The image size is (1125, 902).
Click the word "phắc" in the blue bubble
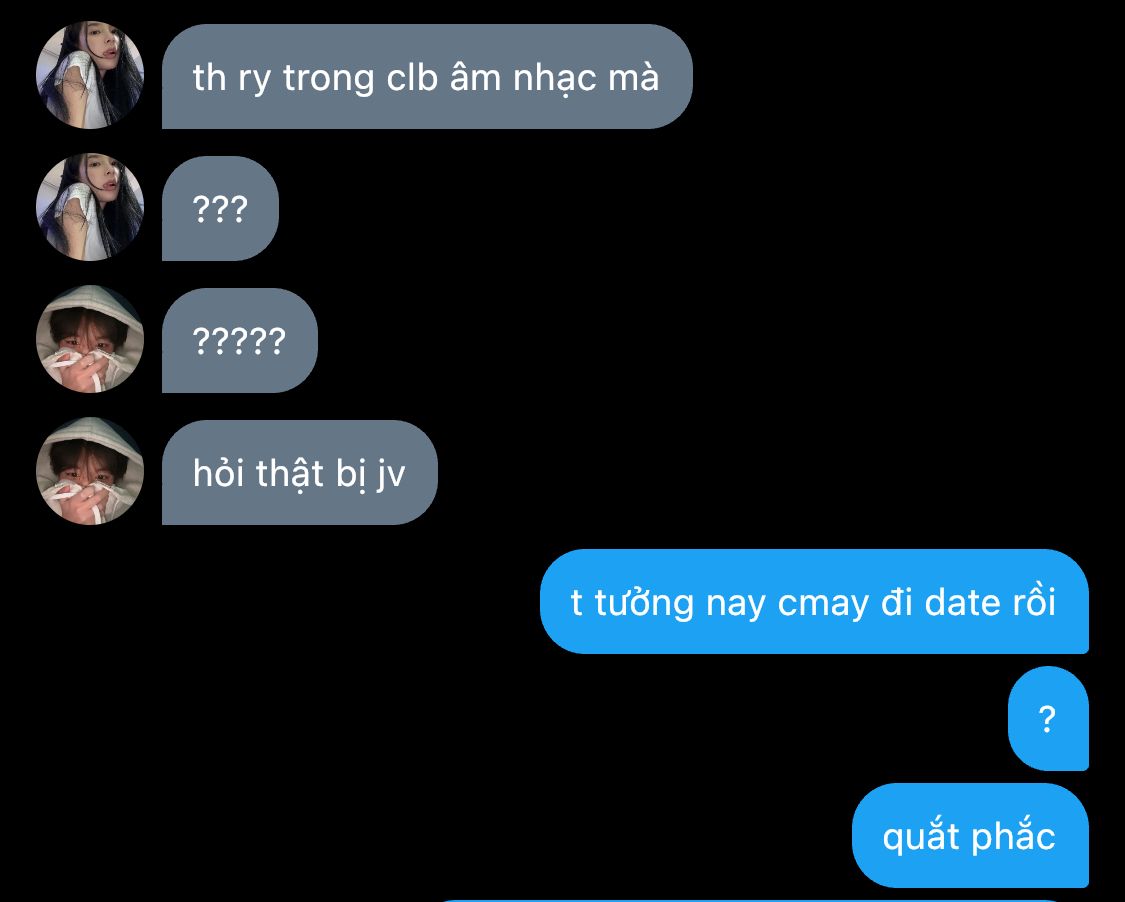[x=1014, y=837]
